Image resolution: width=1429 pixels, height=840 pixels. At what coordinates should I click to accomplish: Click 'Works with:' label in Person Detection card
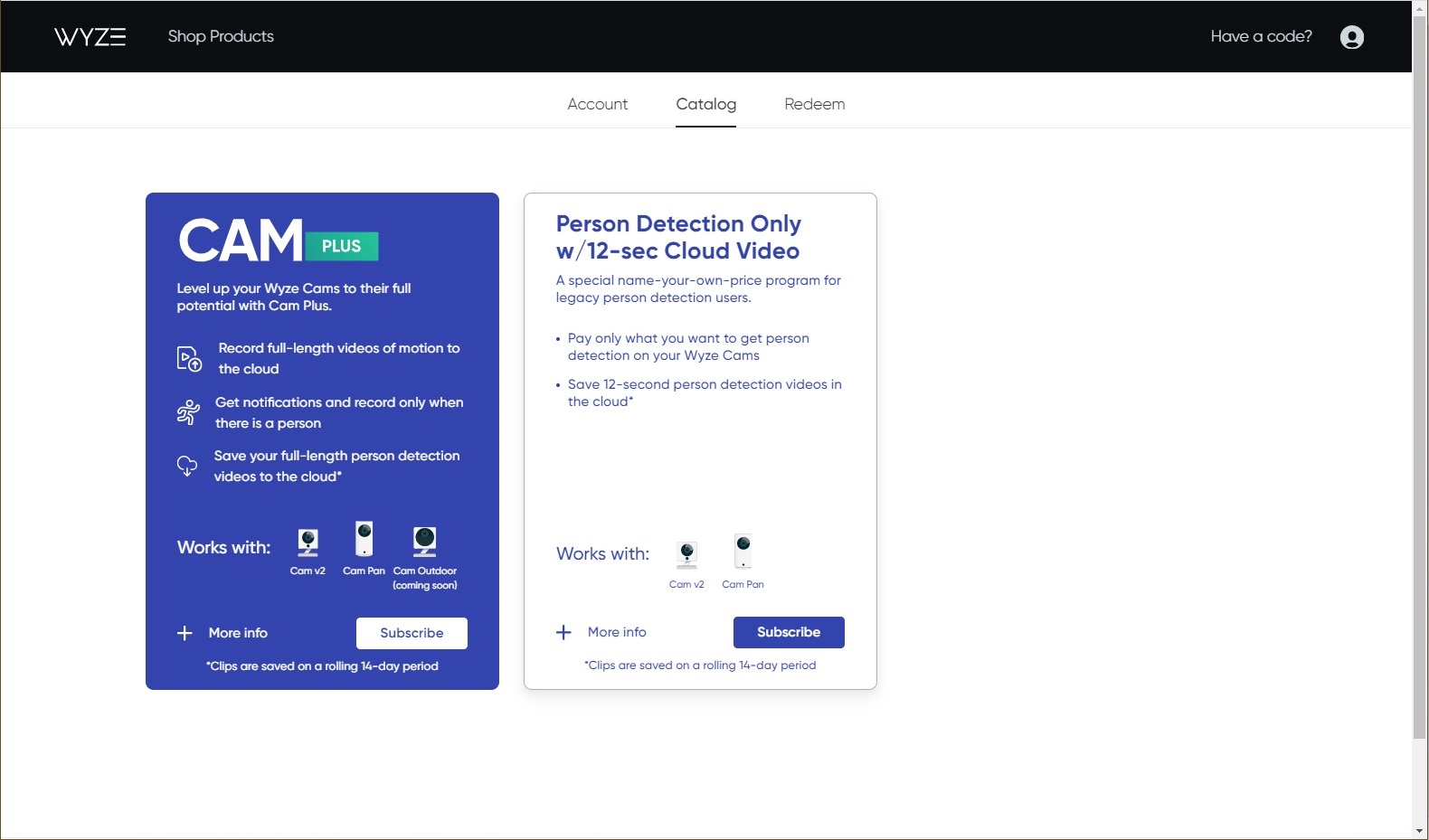pyautogui.click(x=602, y=553)
